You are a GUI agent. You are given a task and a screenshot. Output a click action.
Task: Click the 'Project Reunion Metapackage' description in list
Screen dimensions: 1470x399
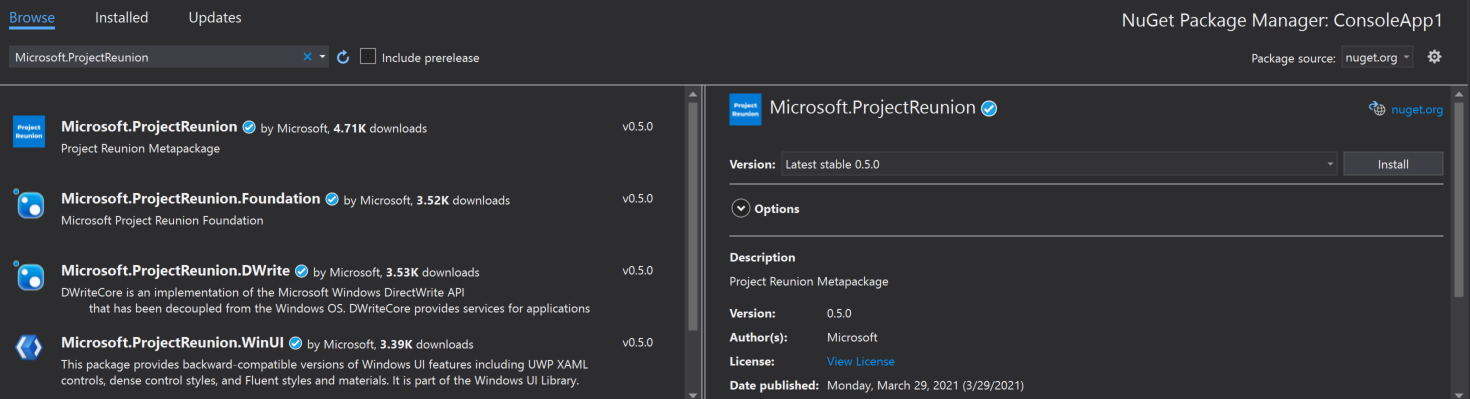point(140,148)
